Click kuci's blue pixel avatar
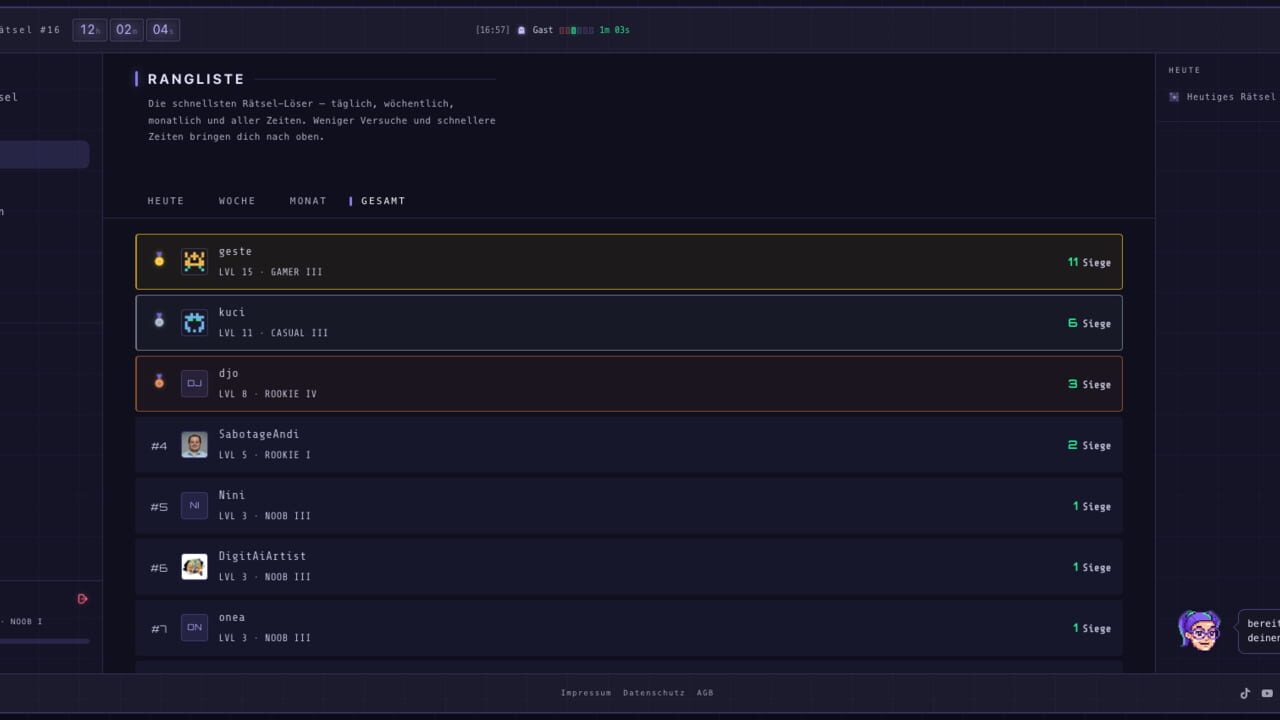1280x720 pixels. (x=194, y=323)
